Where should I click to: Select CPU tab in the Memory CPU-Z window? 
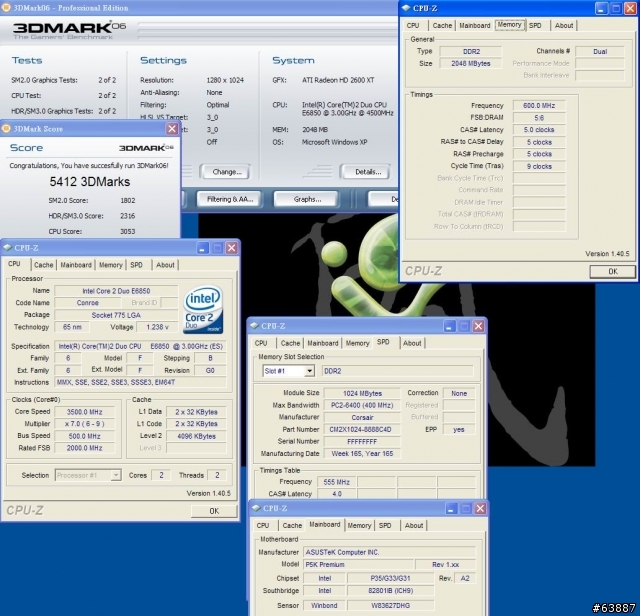[x=413, y=25]
